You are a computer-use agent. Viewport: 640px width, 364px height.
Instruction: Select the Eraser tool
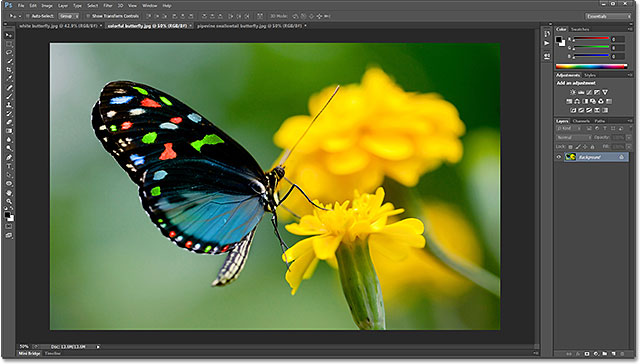click(9, 122)
